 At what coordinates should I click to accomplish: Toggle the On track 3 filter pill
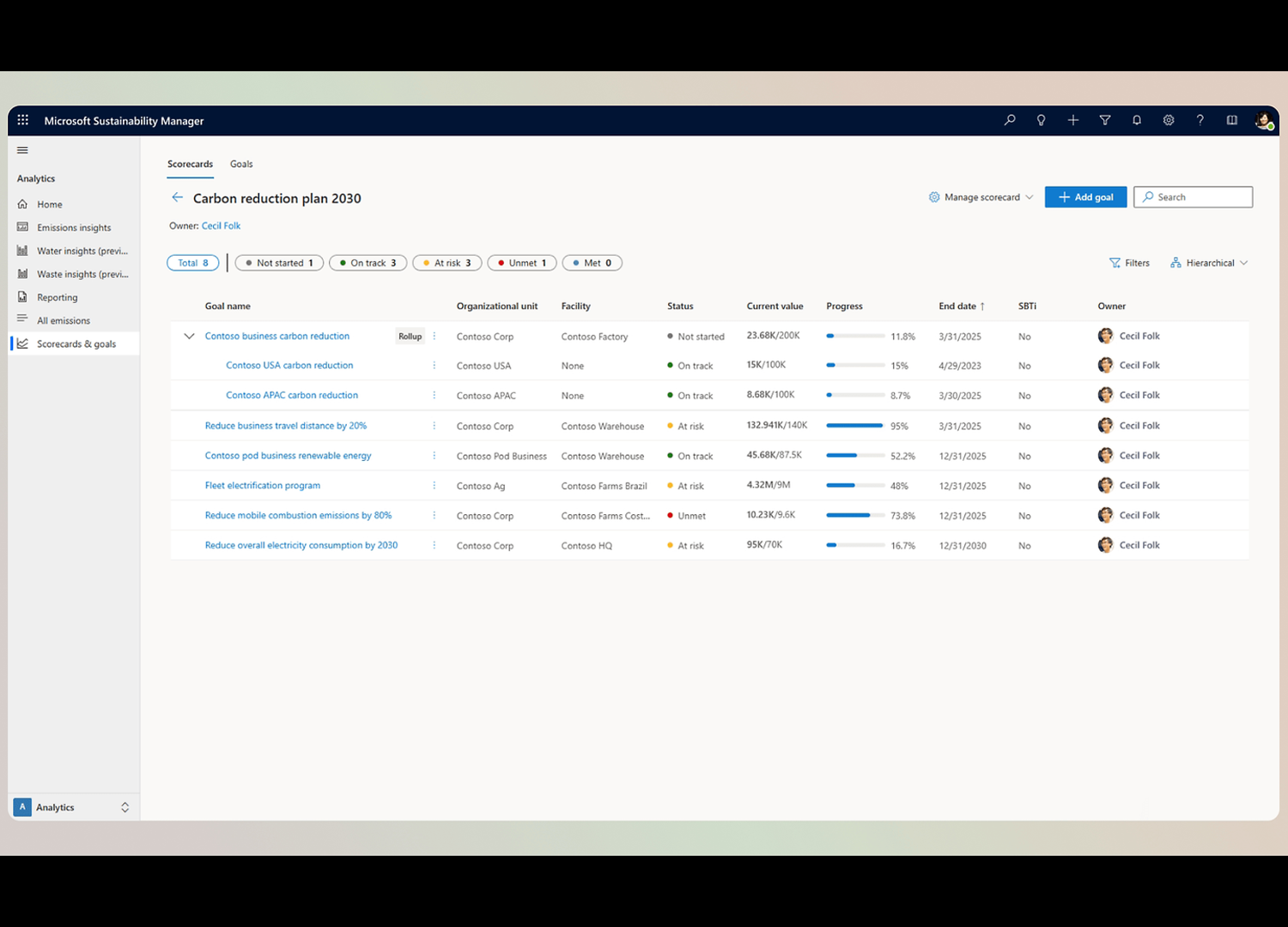coord(368,263)
